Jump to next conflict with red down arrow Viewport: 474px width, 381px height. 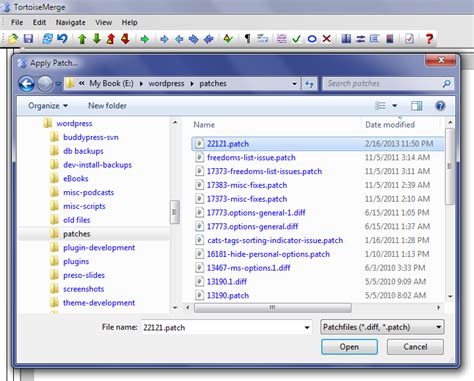coord(125,39)
